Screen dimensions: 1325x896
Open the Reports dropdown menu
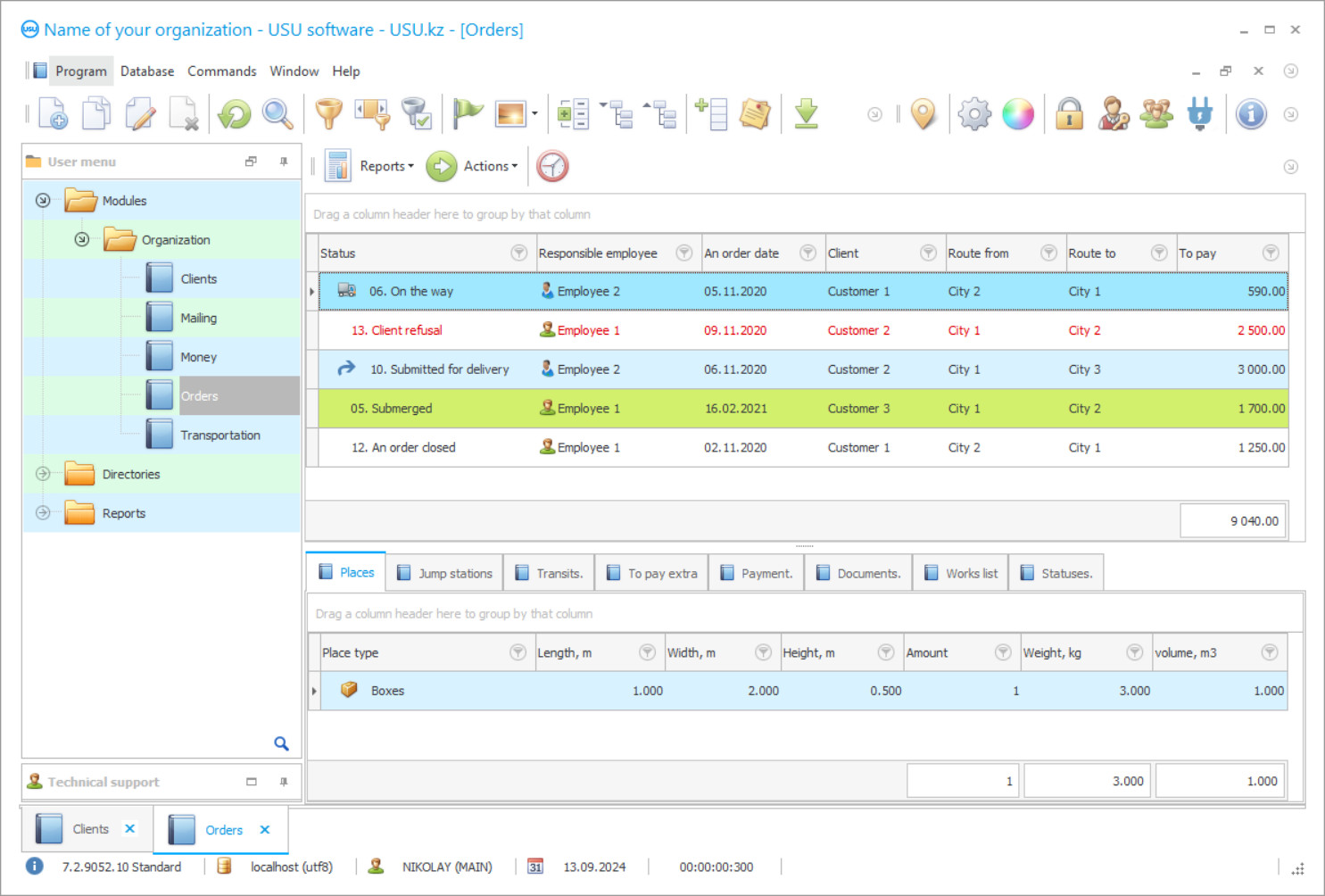385,166
